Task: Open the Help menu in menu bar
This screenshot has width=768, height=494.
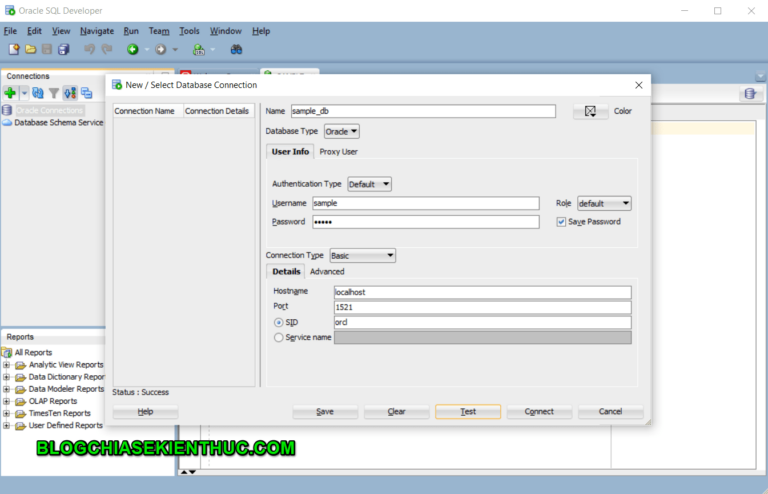Action: click(x=261, y=31)
